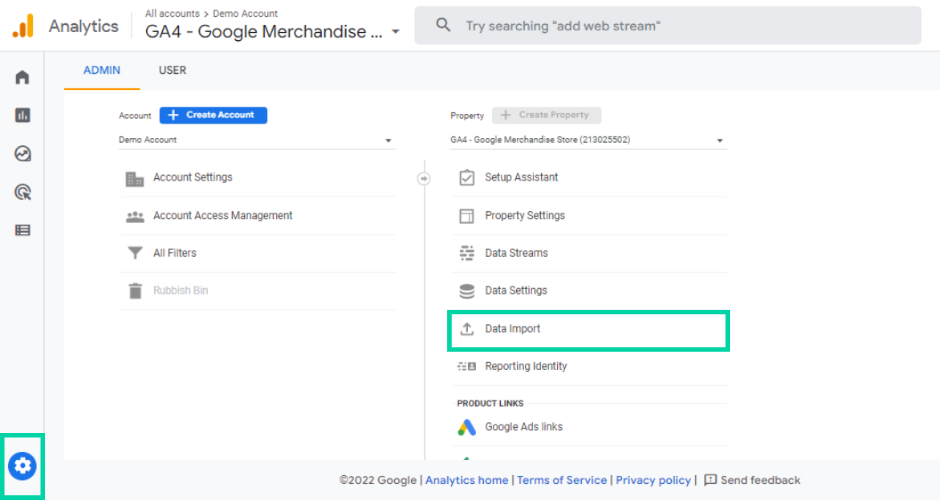The image size is (940, 500).
Task: Open Configure icon in sidebar
Action: click(22, 229)
